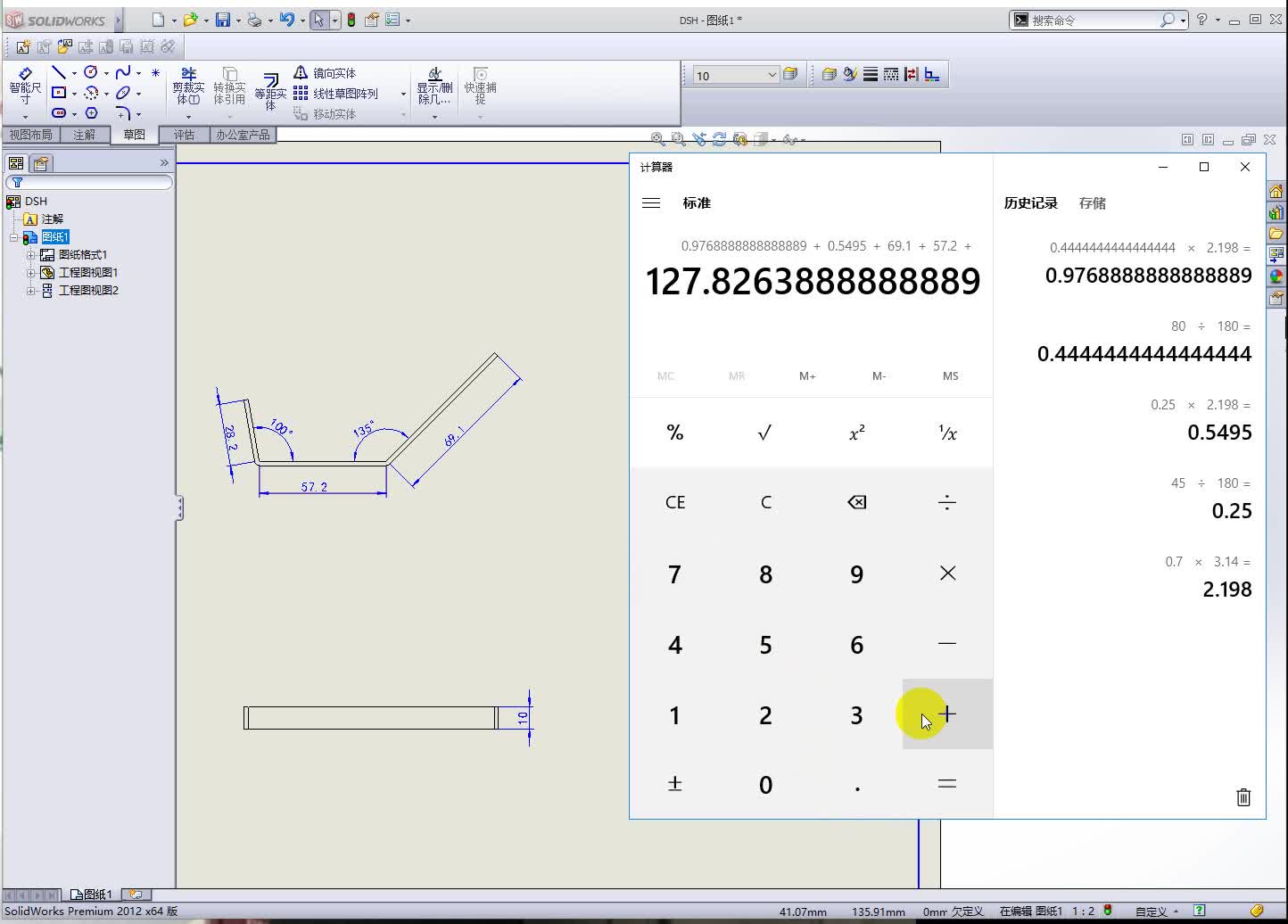Open the sheet scale dropdown showing 10
Screen dimensions: 1288x924
pyautogui.click(x=772, y=74)
